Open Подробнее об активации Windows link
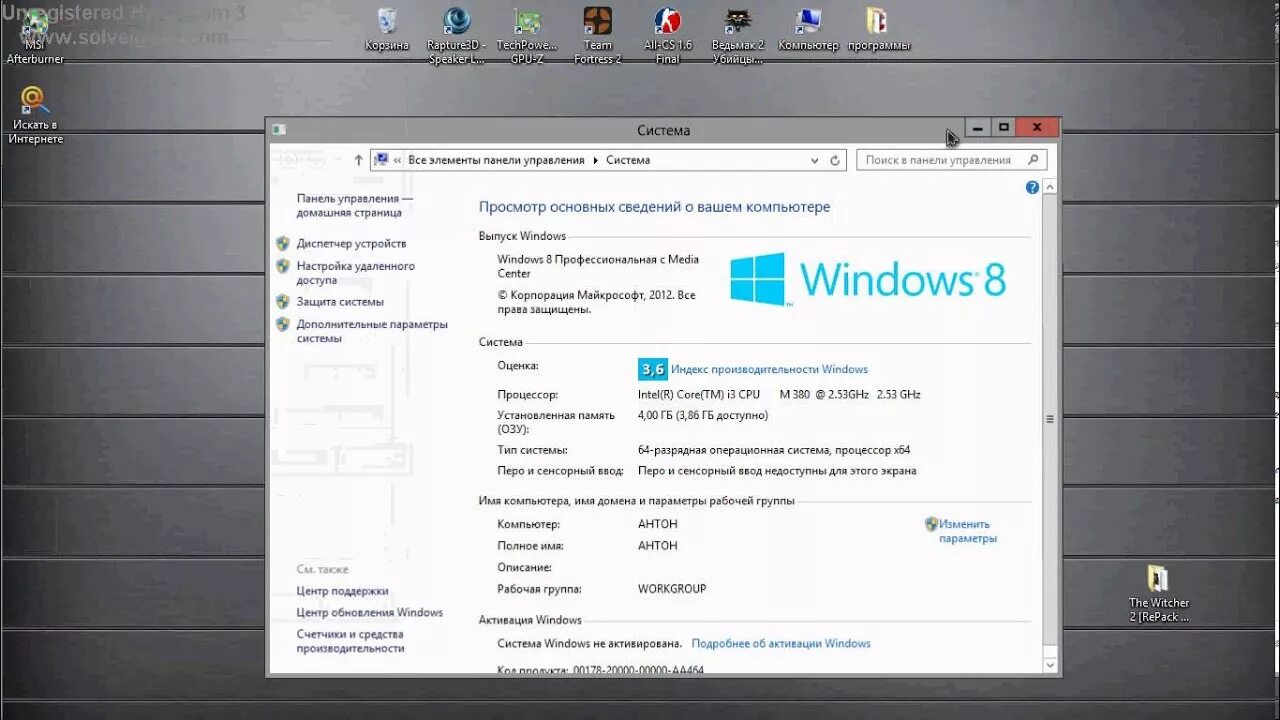Viewport: 1280px width, 720px height. click(x=781, y=643)
